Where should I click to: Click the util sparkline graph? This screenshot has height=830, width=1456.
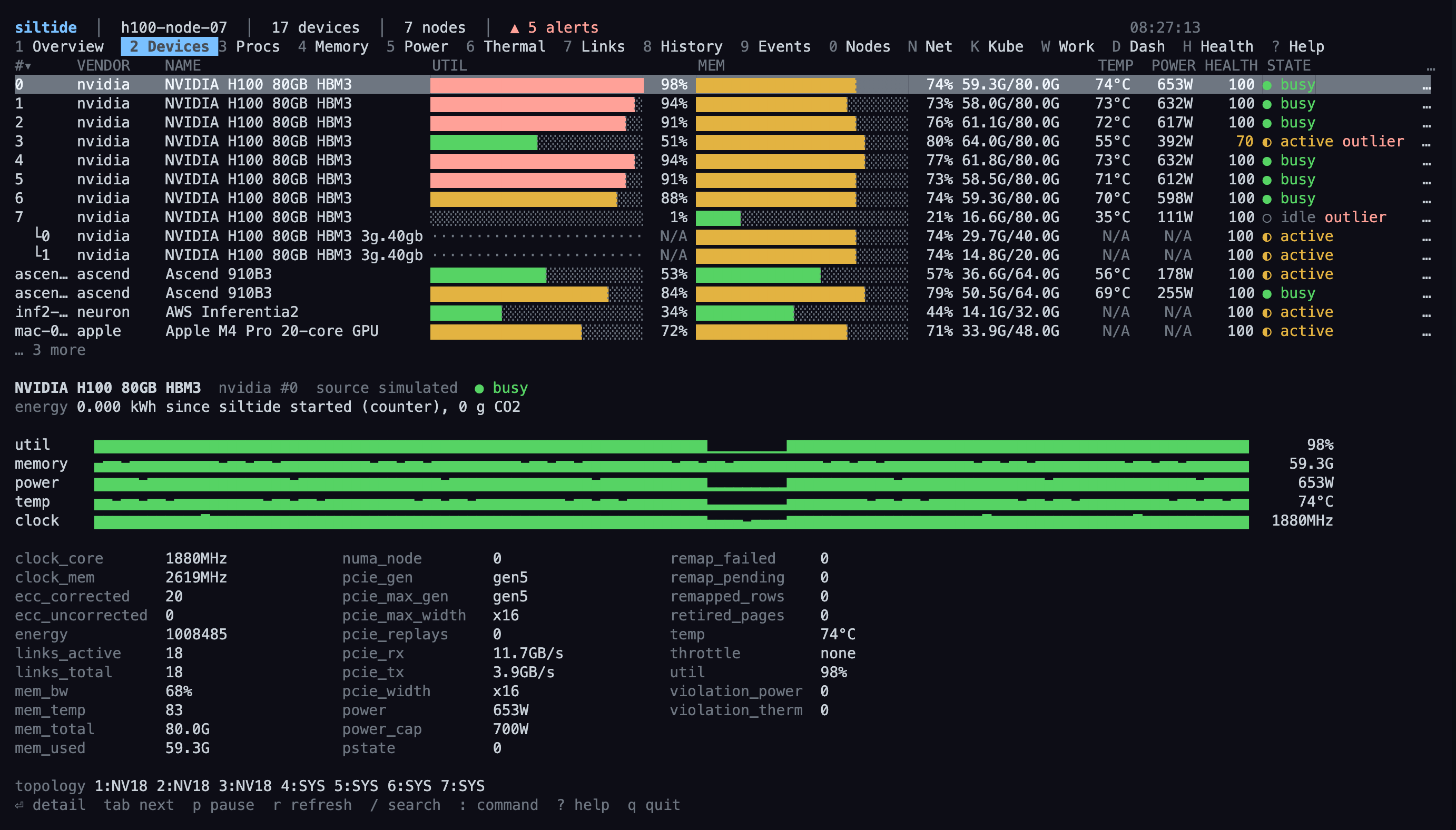[x=671, y=446]
